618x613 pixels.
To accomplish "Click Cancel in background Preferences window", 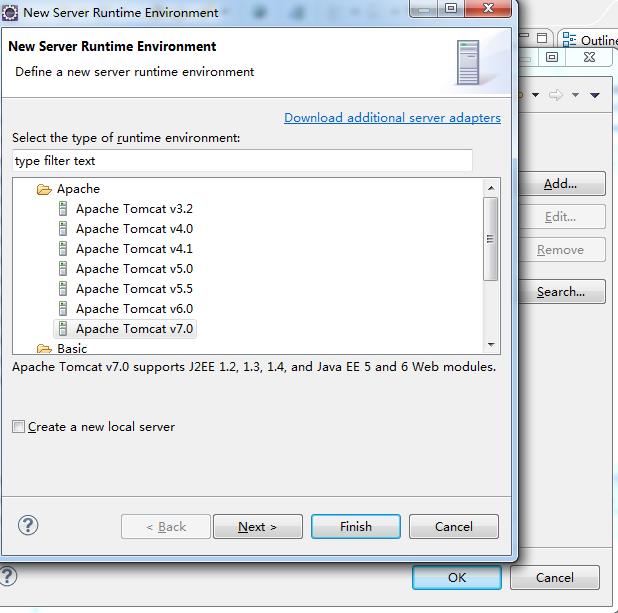I will 555,578.
